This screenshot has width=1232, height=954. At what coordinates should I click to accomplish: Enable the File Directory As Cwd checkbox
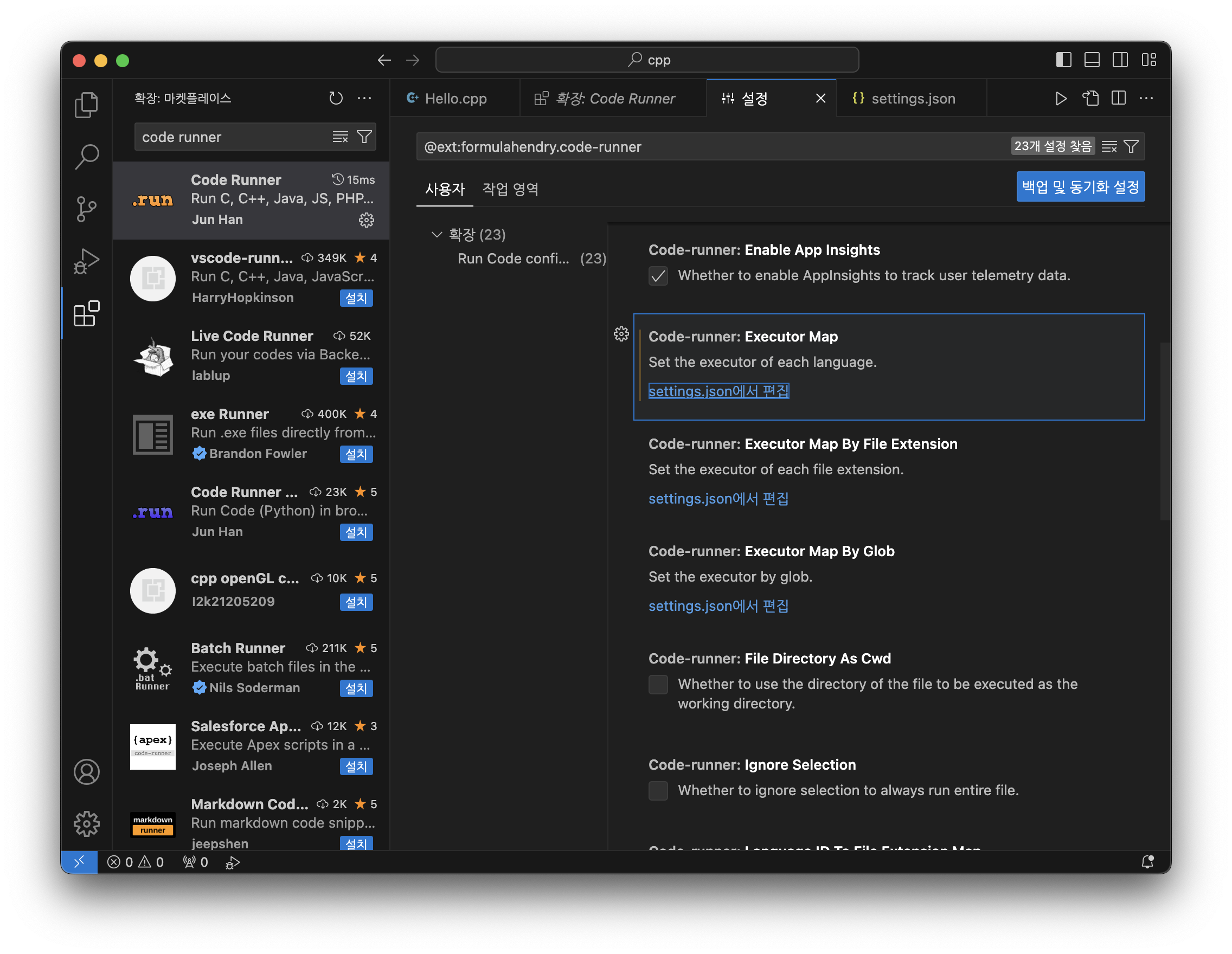658,684
